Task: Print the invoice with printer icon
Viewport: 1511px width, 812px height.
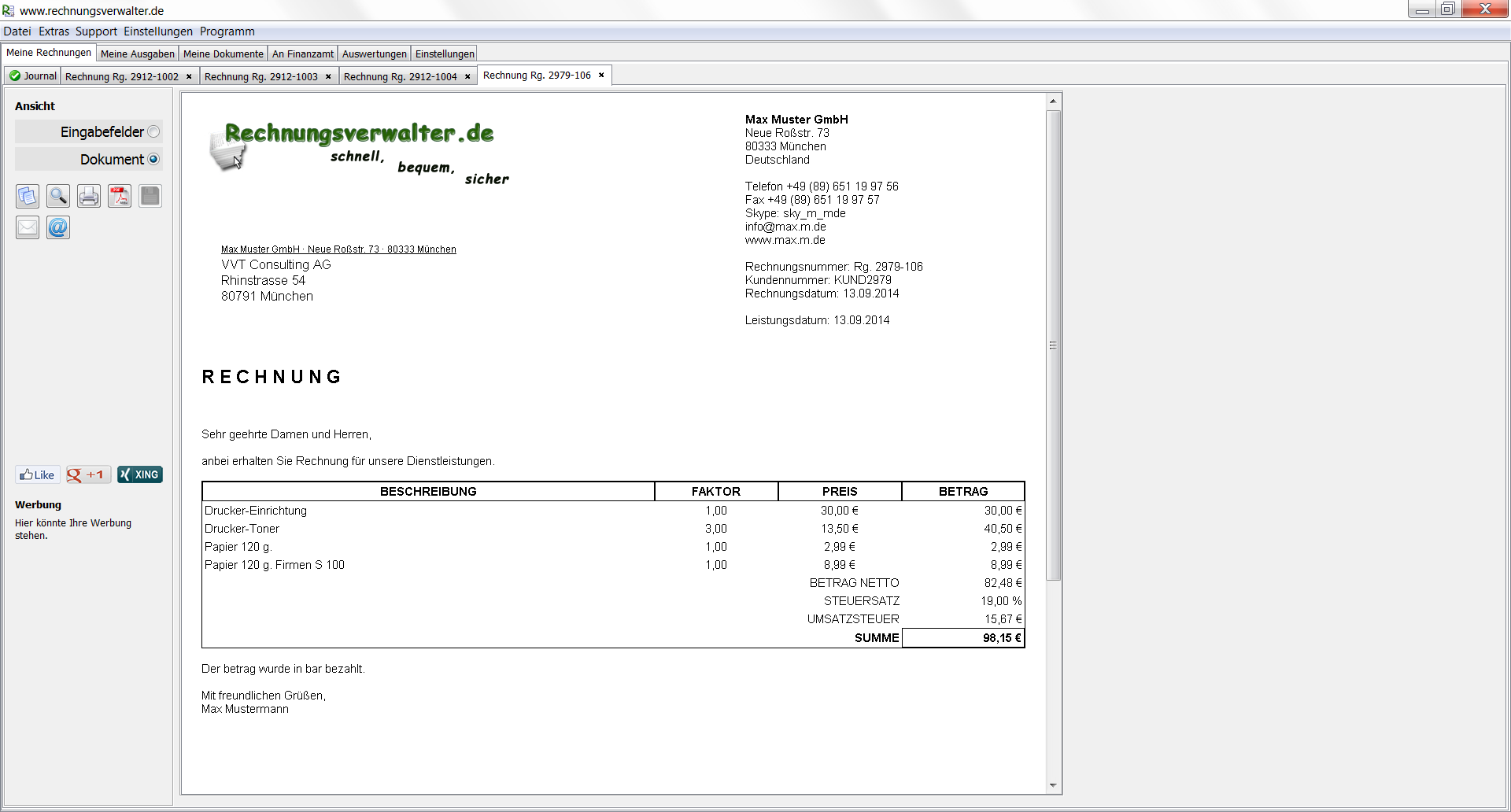Action: coord(89,196)
